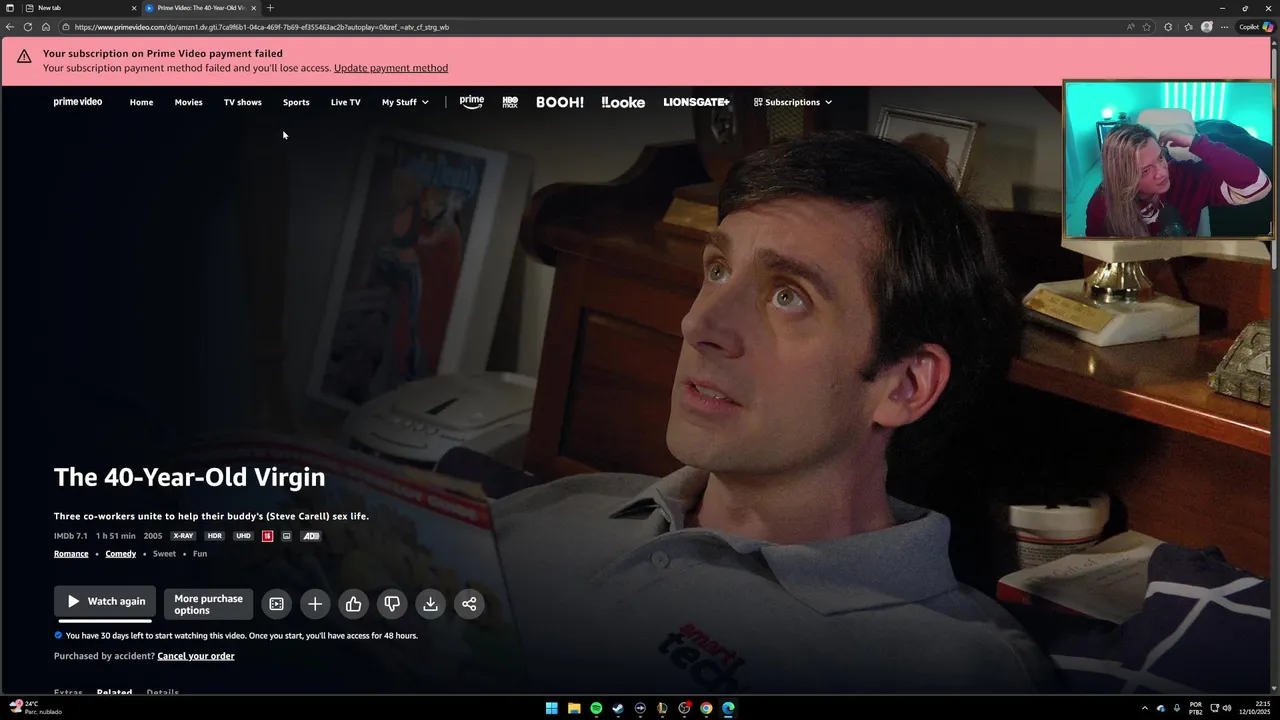This screenshot has width=1280, height=720.
Task: Click More purchase options button
Action: [x=208, y=604]
